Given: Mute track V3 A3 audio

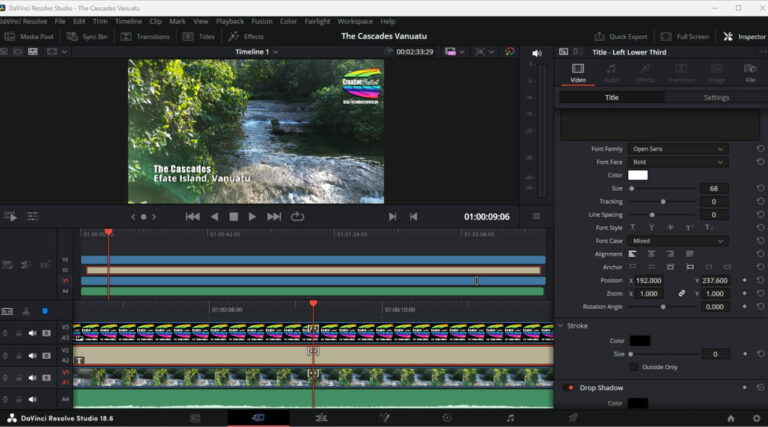Looking at the screenshot, I should [x=32, y=333].
